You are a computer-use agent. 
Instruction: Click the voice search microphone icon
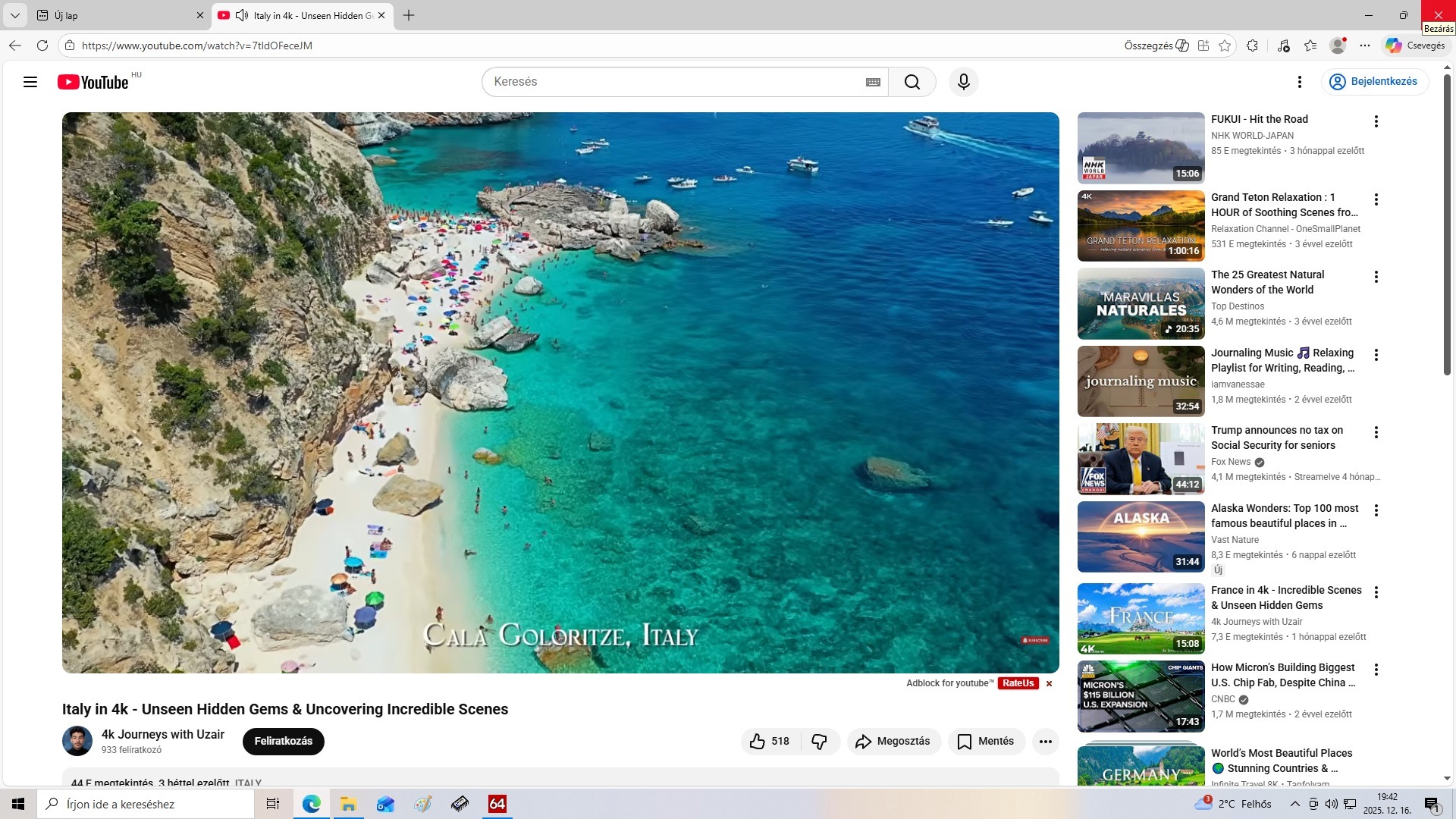[963, 82]
